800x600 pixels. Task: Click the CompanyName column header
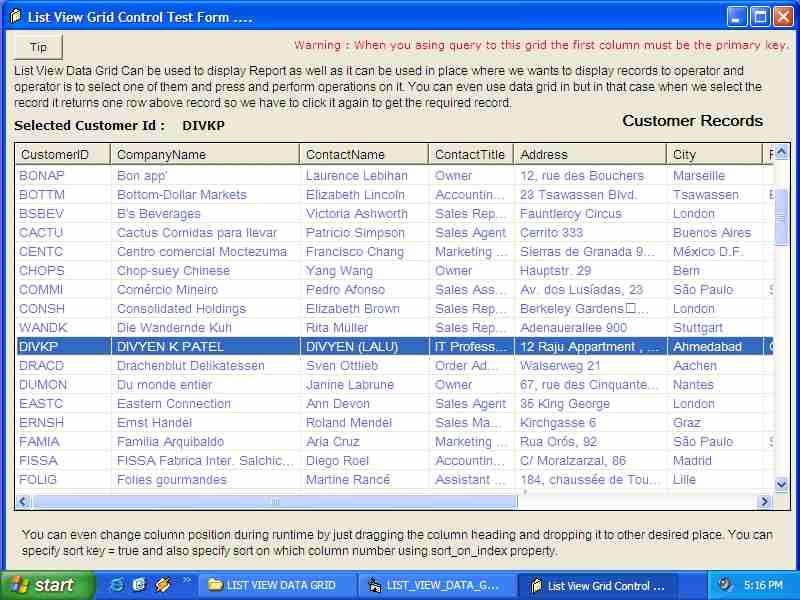204,154
